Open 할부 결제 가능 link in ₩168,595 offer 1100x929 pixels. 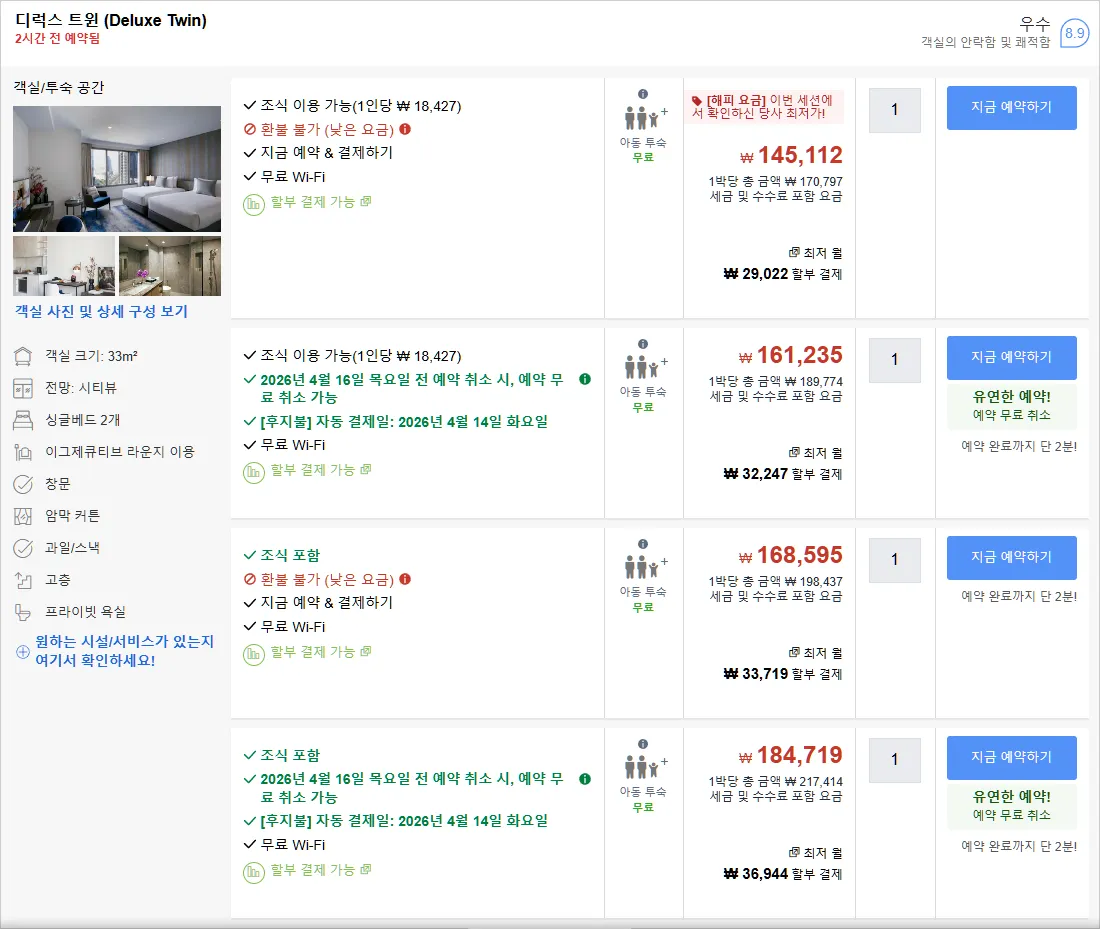click(x=320, y=652)
